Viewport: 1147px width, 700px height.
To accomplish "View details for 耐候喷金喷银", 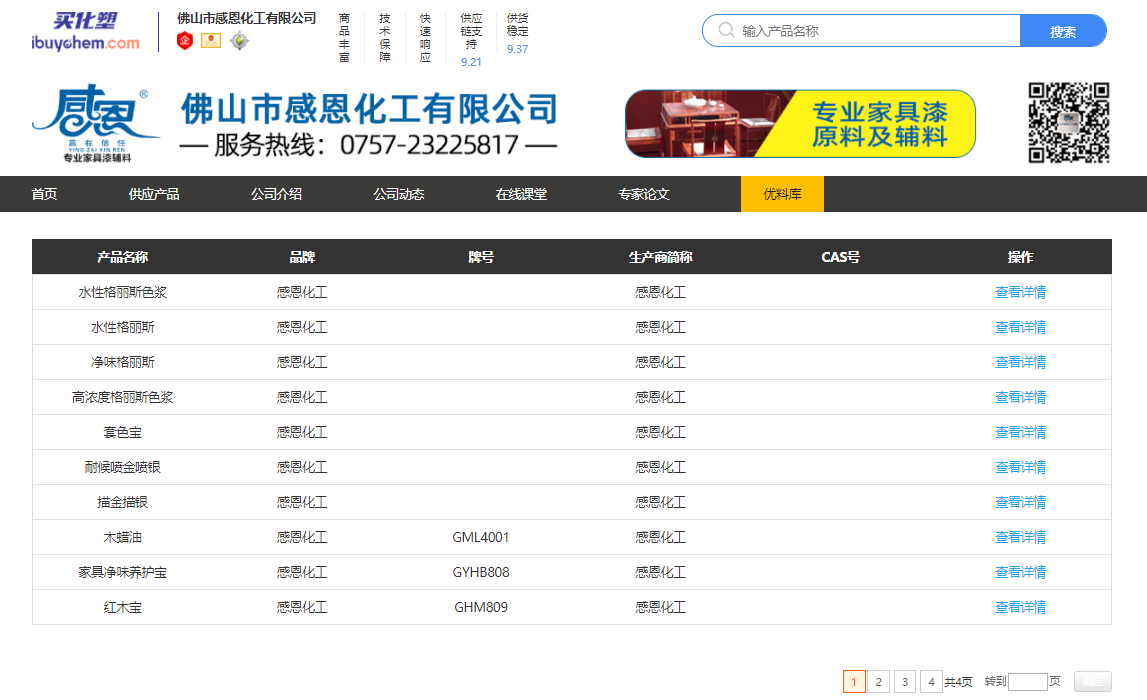I will click(1020, 467).
